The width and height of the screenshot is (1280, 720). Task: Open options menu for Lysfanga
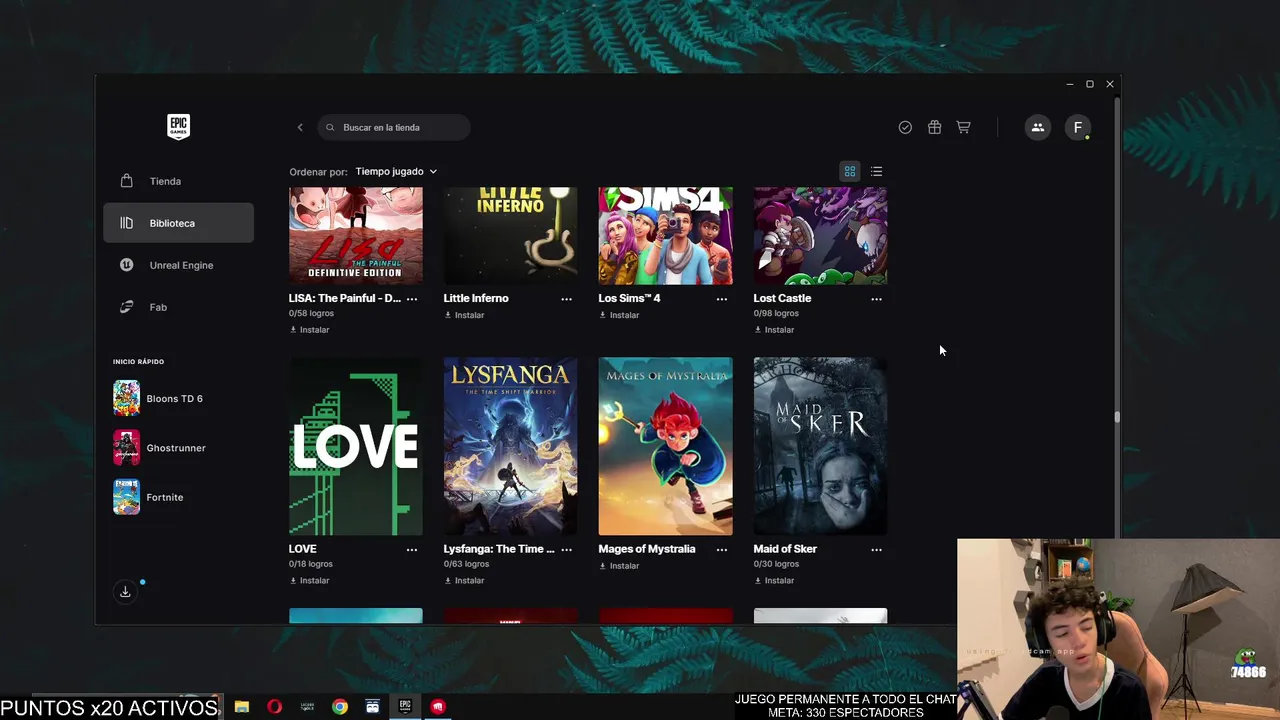(x=567, y=550)
